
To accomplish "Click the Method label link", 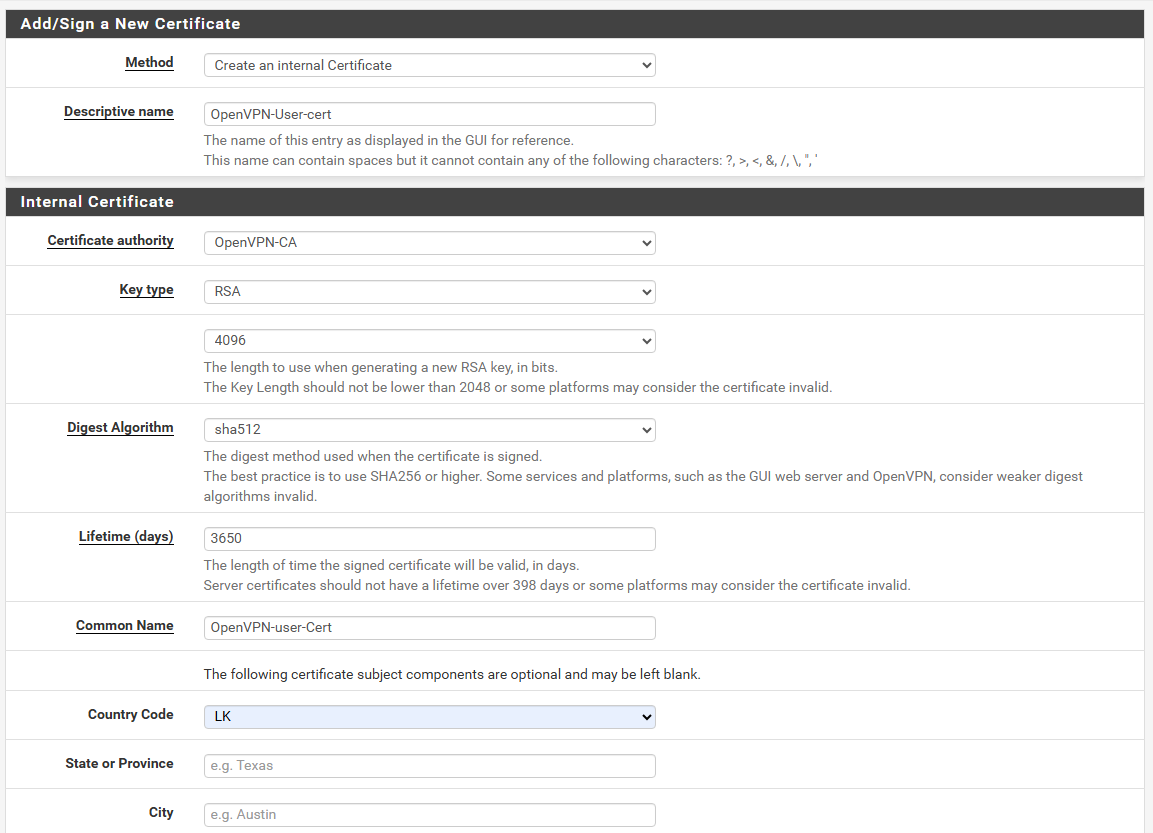I will [149, 62].
